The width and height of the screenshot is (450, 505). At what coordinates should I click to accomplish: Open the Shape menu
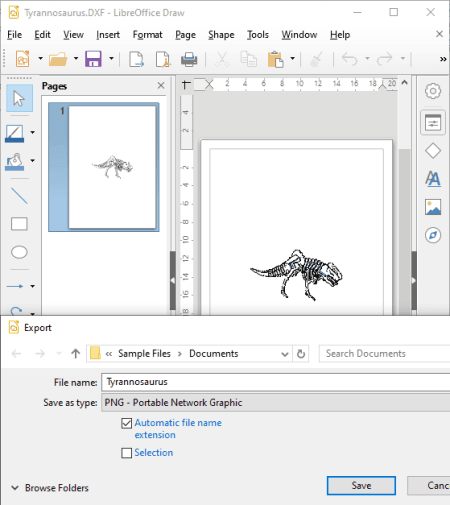[x=221, y=35]
